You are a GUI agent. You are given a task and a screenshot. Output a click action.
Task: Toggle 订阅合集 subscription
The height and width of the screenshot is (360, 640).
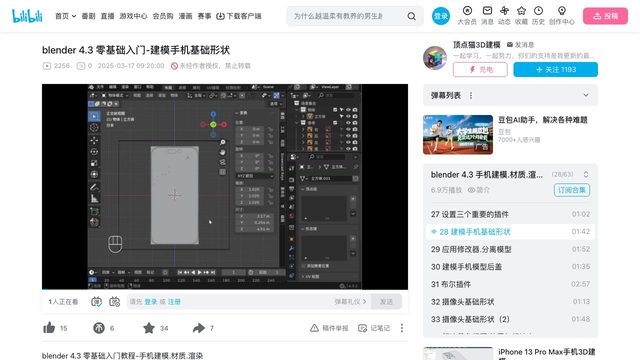click(x=572, y=190)
